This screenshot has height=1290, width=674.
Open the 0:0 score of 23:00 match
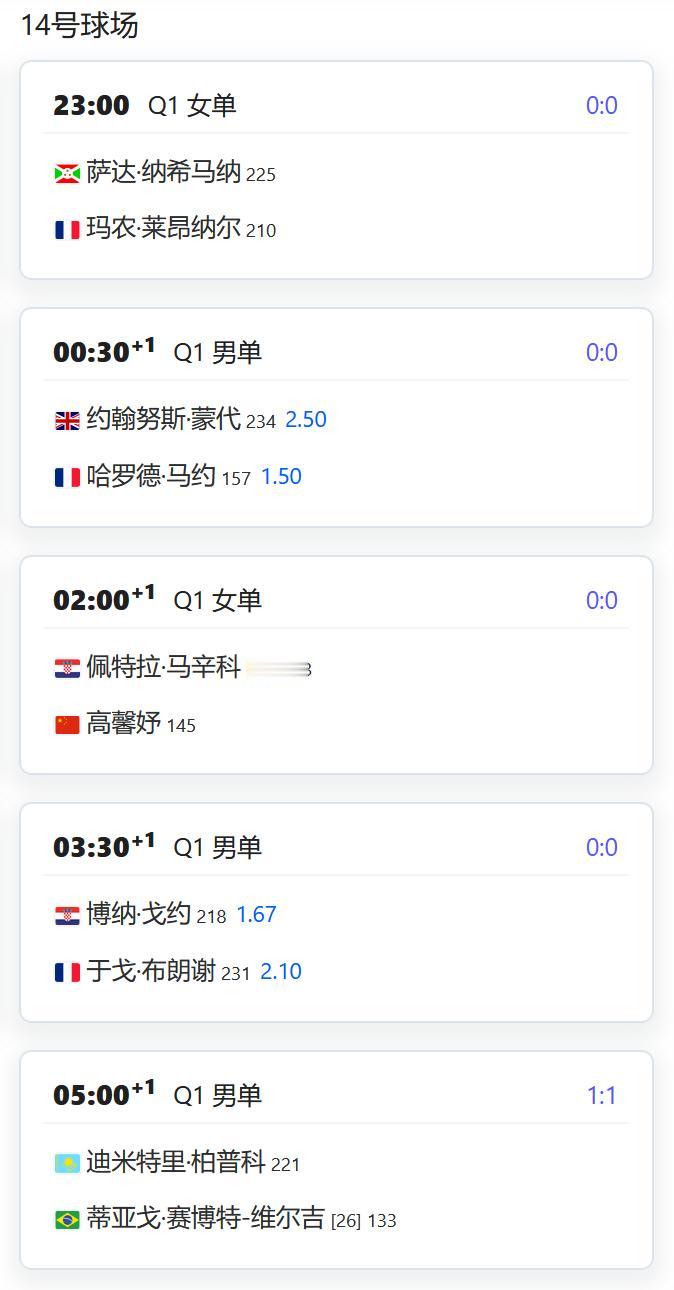click(x=602, y=106)
